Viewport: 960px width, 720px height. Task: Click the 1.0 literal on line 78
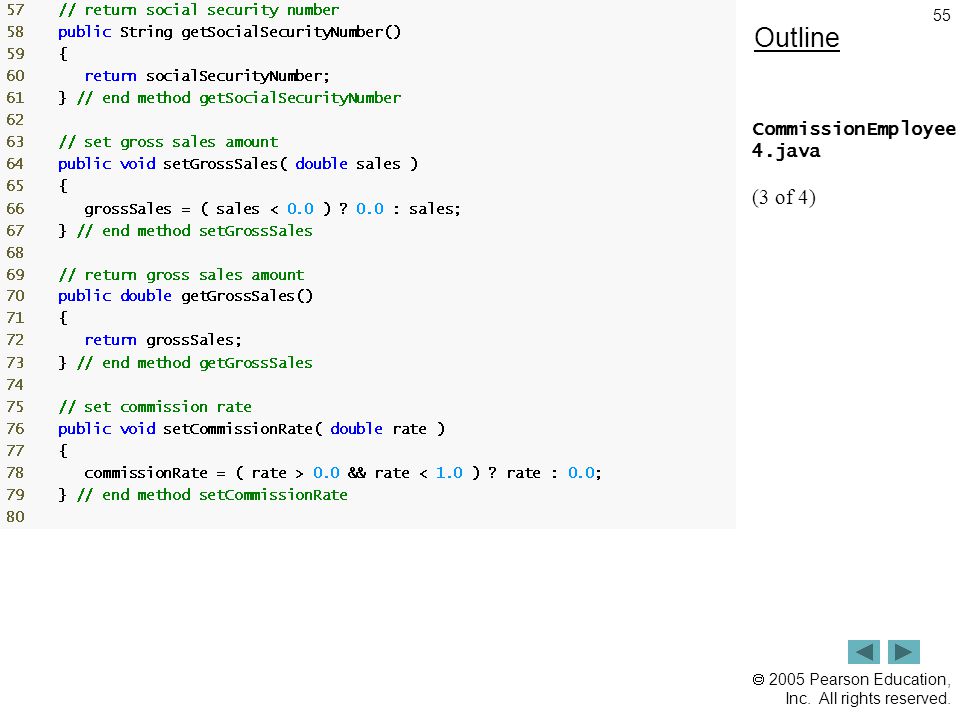pyautogui.click(x=449, y=473)
